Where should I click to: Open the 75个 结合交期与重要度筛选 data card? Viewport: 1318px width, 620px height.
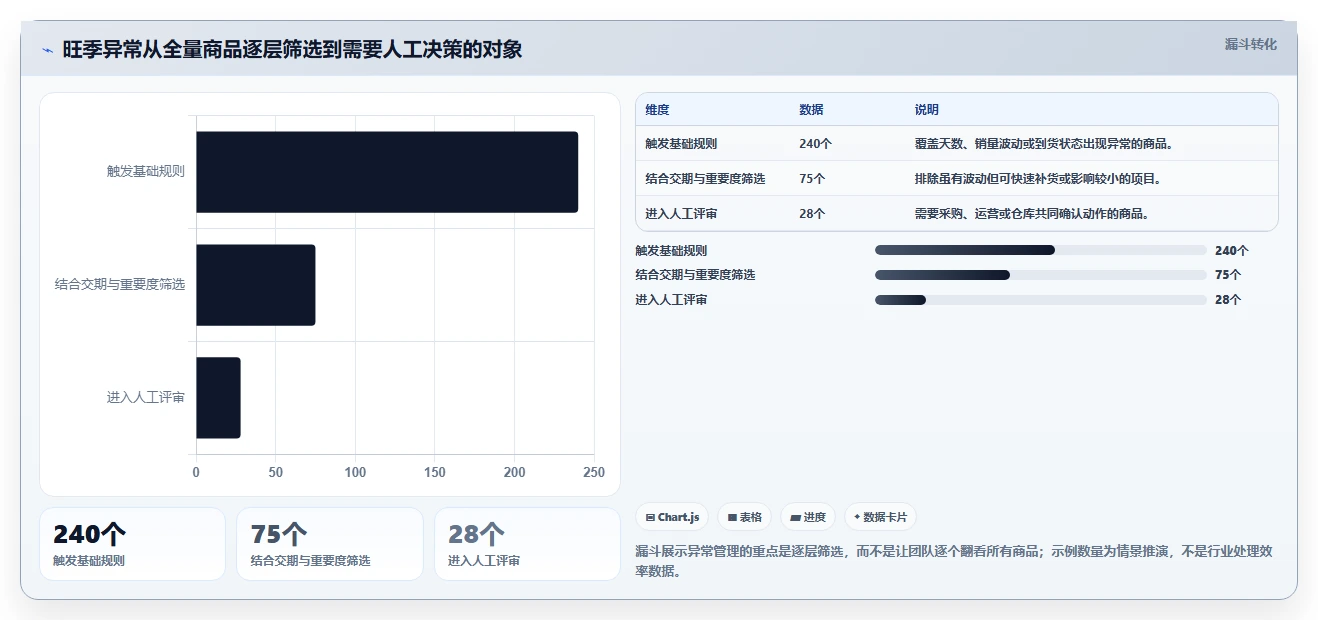(330, 544)
